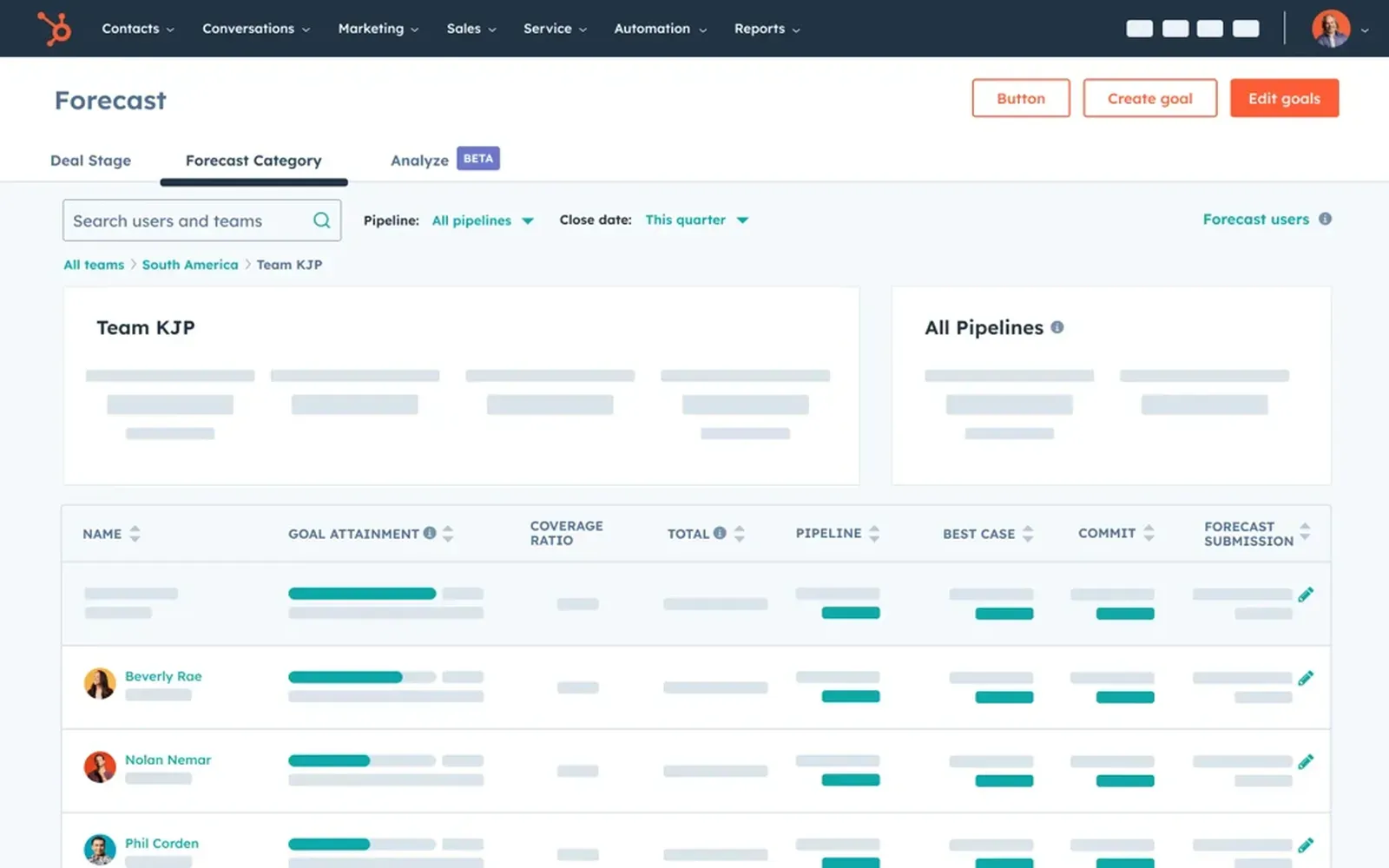Click the info icon next to Total
This screenshot has width=1389, height=868.
point(719,532)
